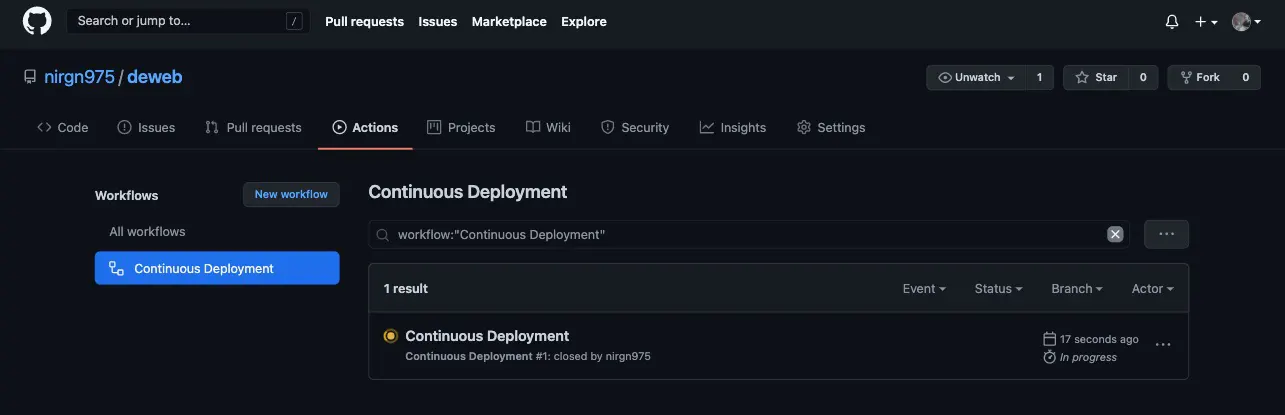The height and width of the screenshot is (415, 1285).
Task: Open the repository Settings tab
Action: pos(831,127)
